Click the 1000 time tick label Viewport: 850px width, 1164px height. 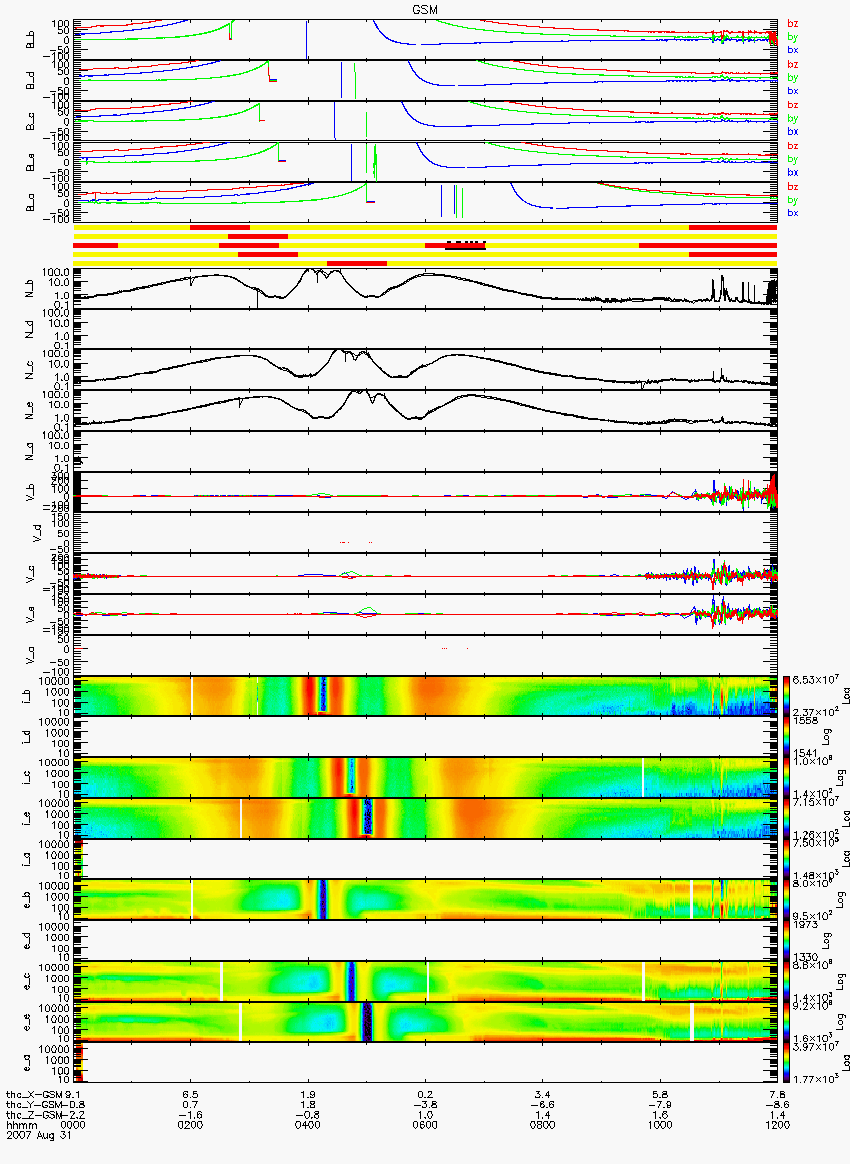660,1125
